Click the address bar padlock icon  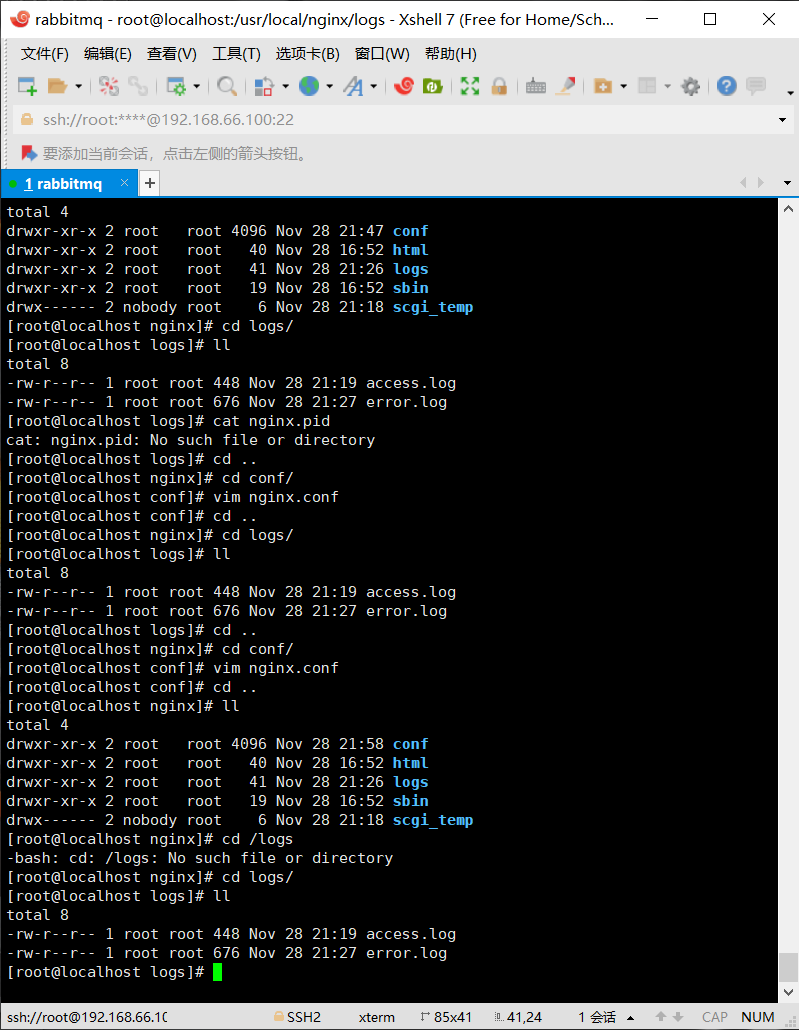tap(27, 119)
